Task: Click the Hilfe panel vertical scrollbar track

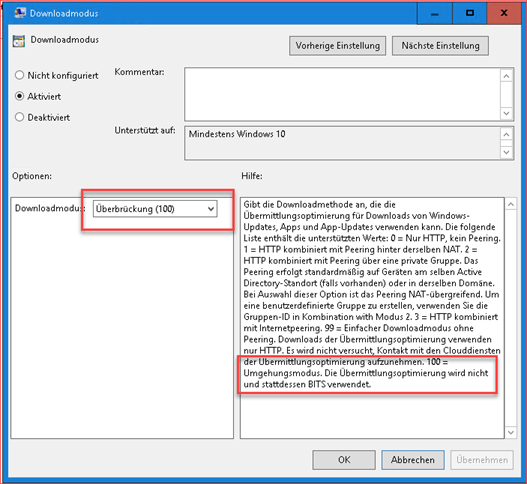Action: pyautogui.click(x=511, y=318)
